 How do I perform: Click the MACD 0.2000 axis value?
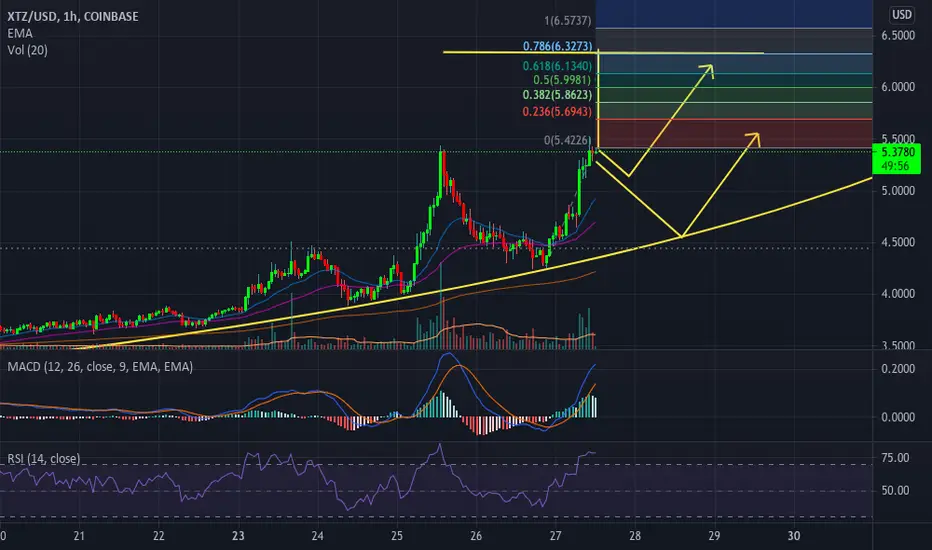(898, 369)
